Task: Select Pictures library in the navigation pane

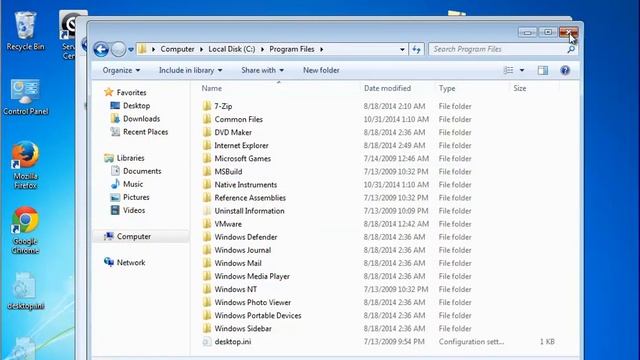Action: point(130,197)
